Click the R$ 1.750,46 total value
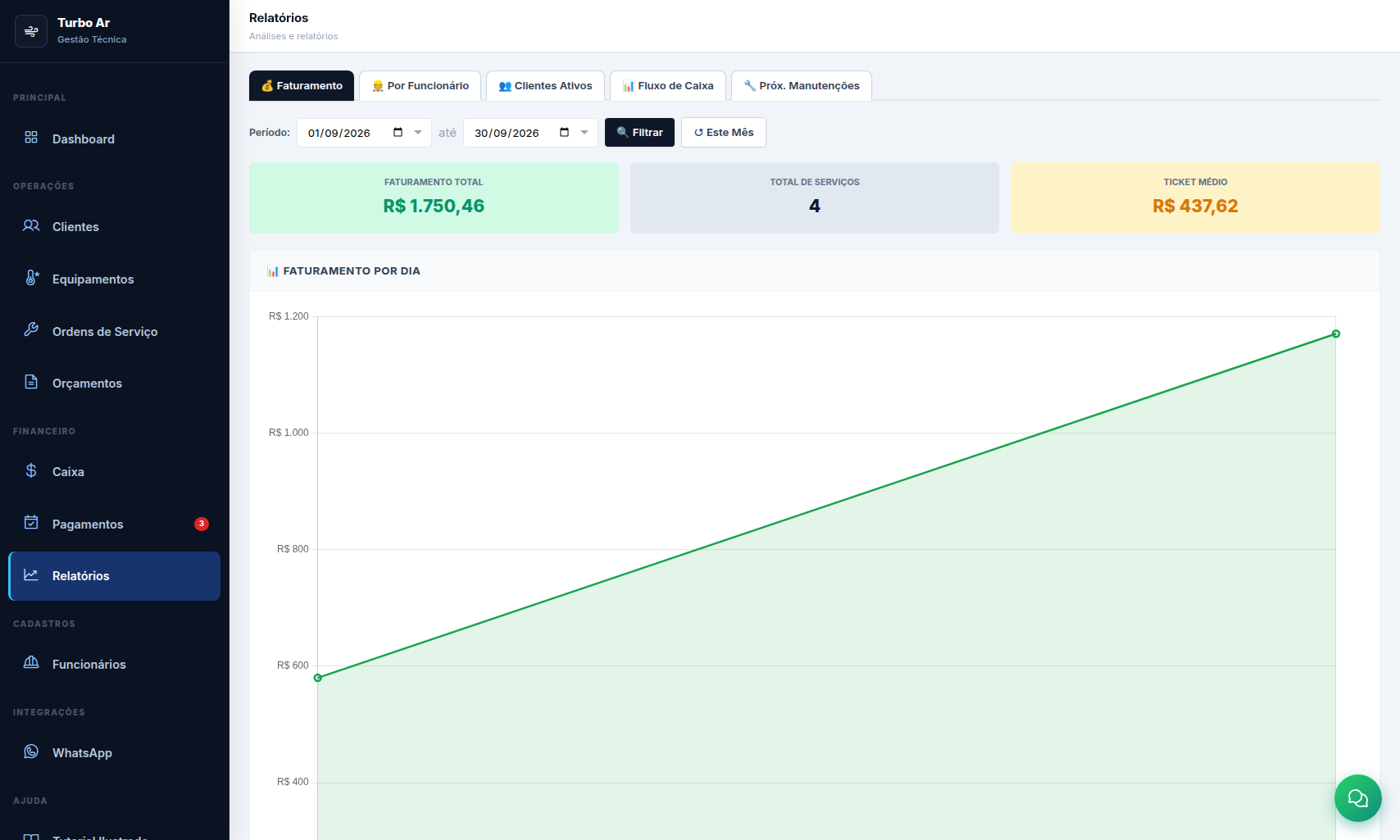1400x840 pixels. [434, 206]
